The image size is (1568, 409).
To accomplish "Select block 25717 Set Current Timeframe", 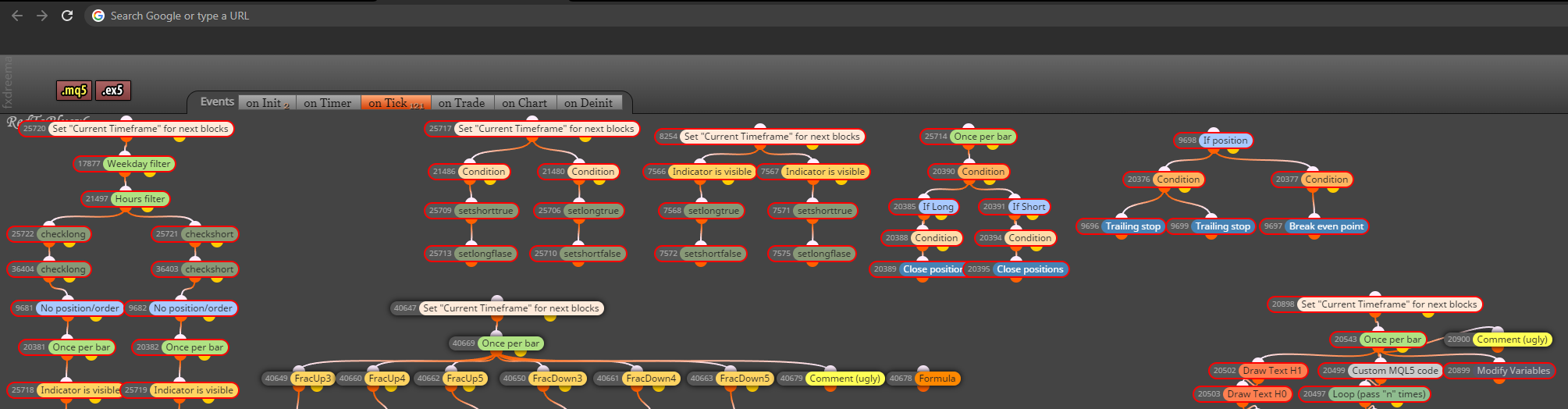I will coord(533,129).
